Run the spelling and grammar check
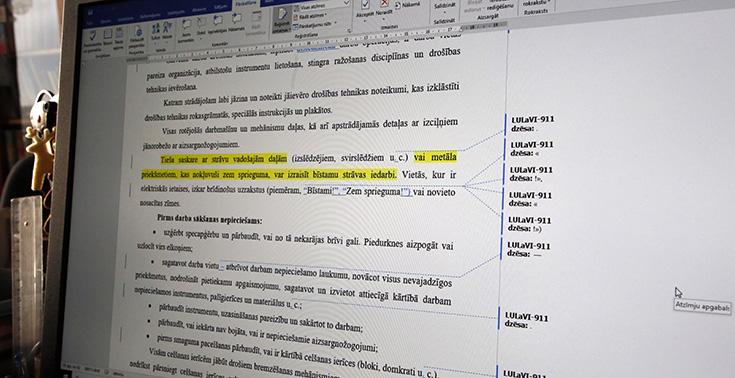The width and height of the screenshot is (735, 378). pos(92,39)
